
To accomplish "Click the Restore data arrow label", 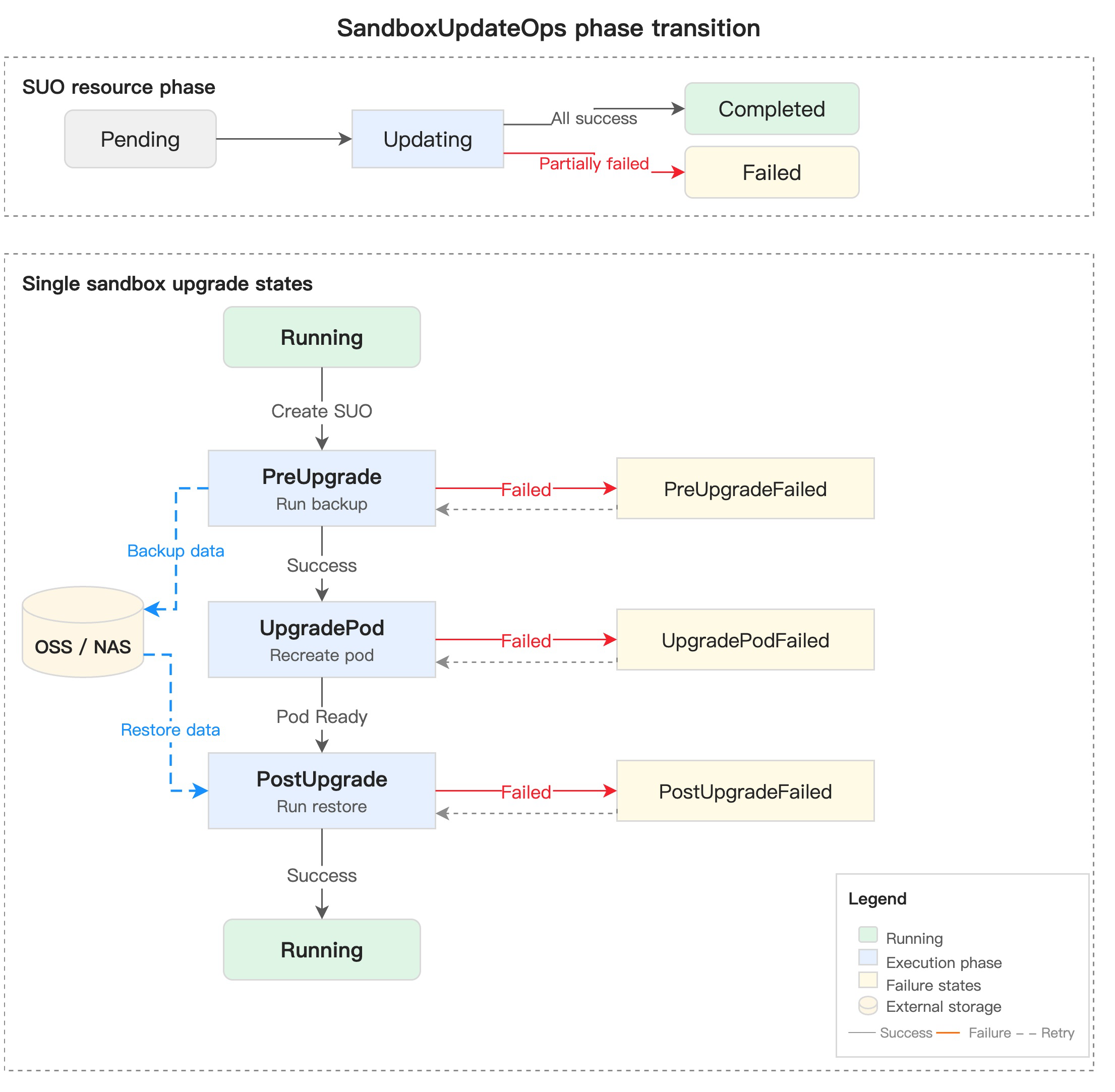I will [170, 730].
